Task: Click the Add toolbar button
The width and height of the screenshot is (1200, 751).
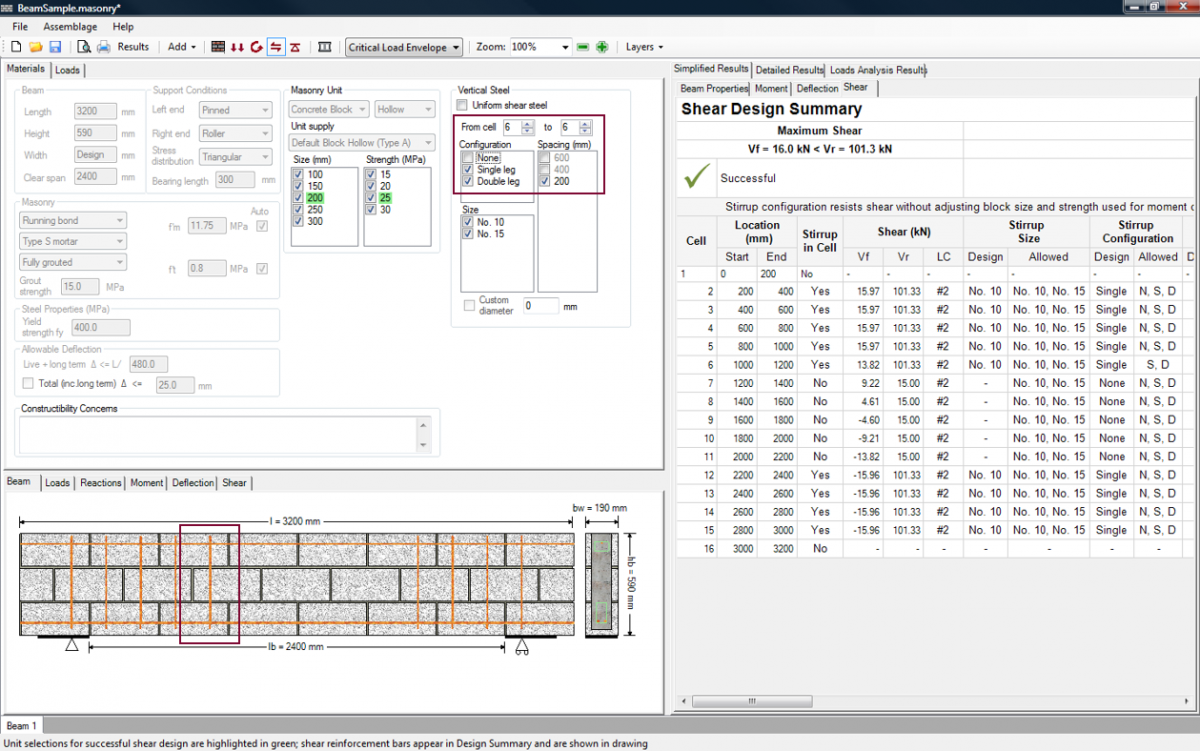Action: (x=179, y=47)
